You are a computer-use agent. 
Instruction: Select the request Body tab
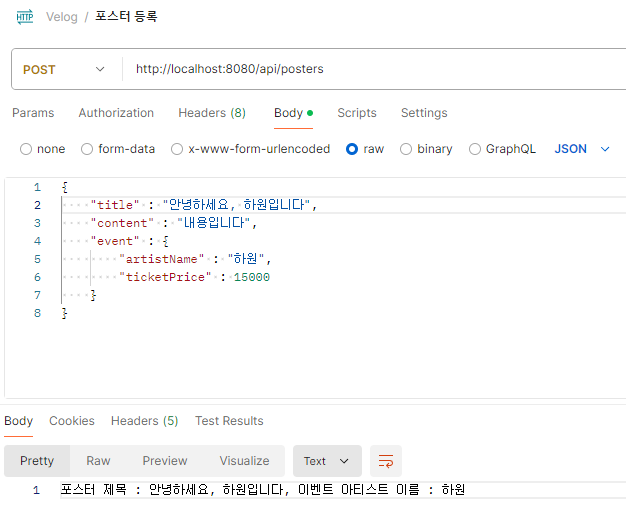tap(293, 113)
